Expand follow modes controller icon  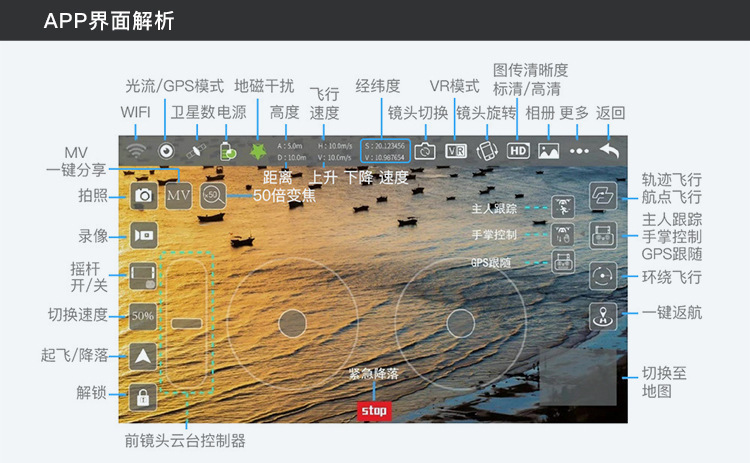pyautogui.click(x=603, y=235)
